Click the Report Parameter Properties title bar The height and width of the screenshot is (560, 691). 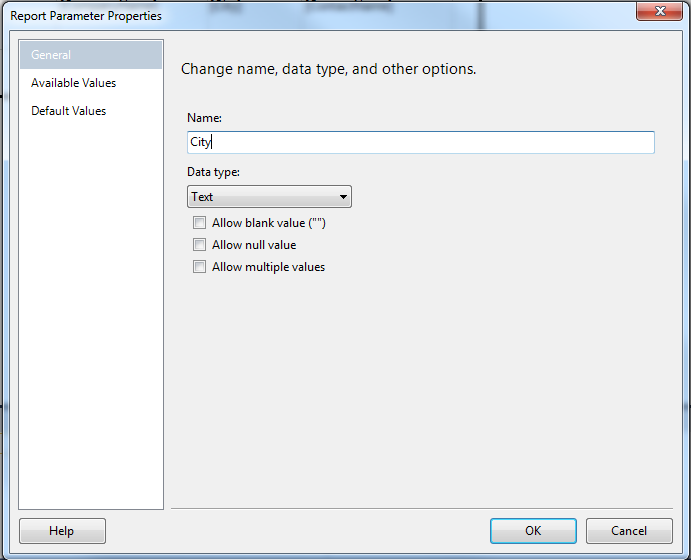click(308, 16)
